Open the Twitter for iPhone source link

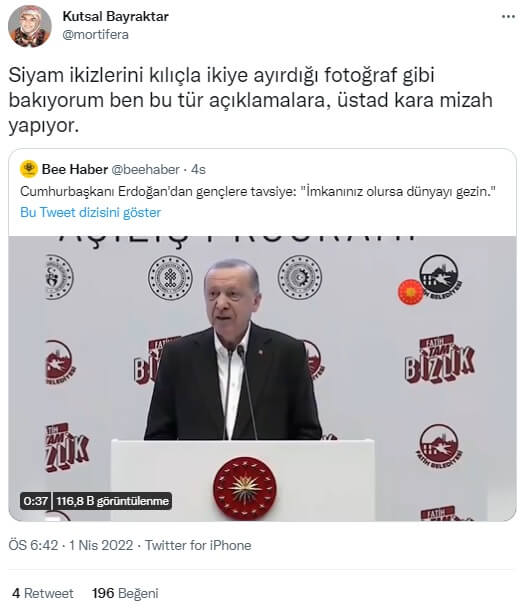pyautogui.click(x=198, y=545)
